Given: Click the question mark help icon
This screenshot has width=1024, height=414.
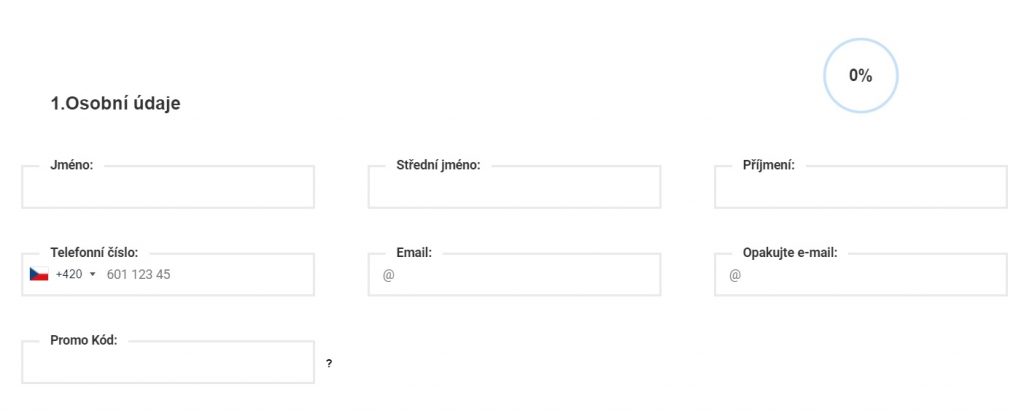Looking at the screenshot, I should 329,364.
